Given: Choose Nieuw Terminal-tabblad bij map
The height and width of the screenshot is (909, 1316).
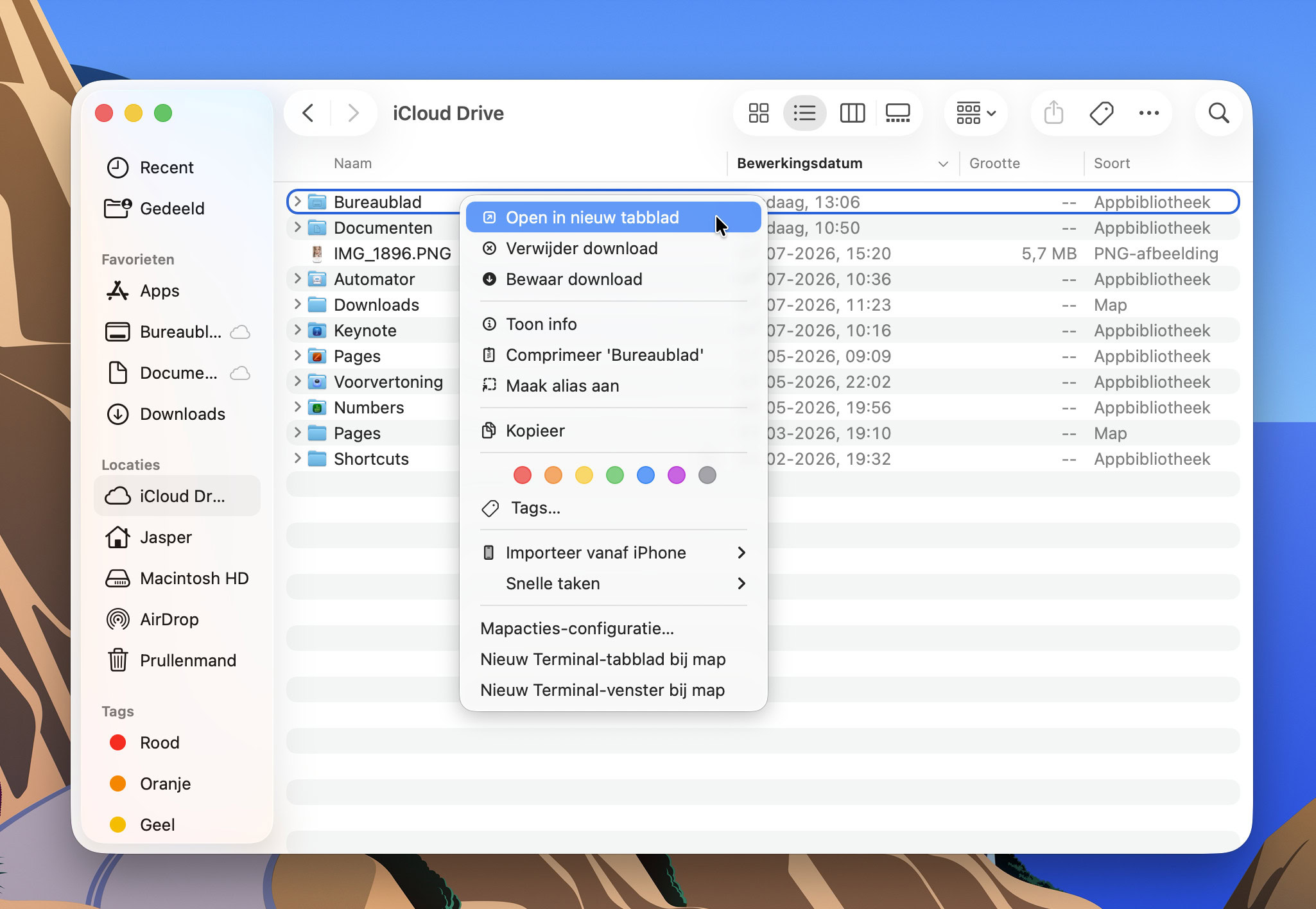Looking at the screenshot, I should (614, 659).
